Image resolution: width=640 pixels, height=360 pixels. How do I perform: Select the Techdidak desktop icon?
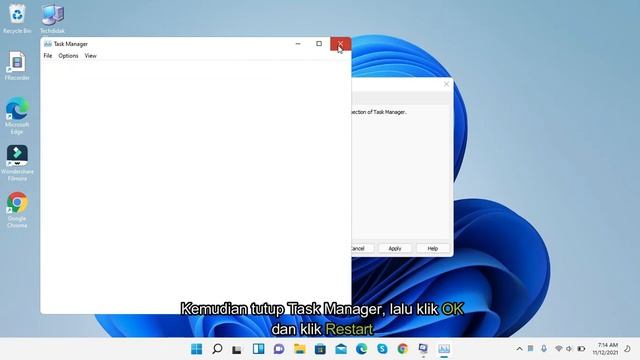click(52, 18)
